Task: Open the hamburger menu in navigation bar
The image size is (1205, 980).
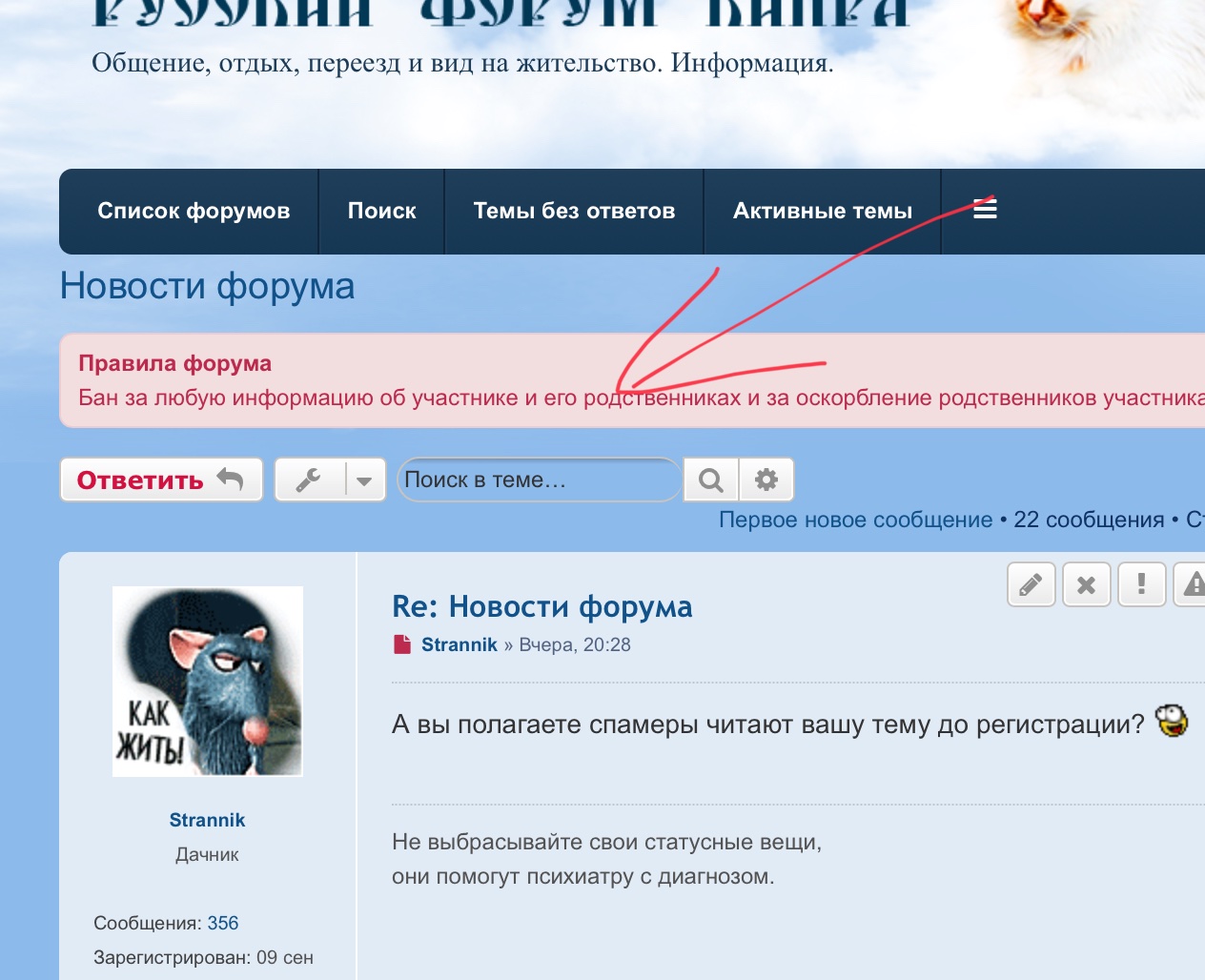Action: (985, 210)
